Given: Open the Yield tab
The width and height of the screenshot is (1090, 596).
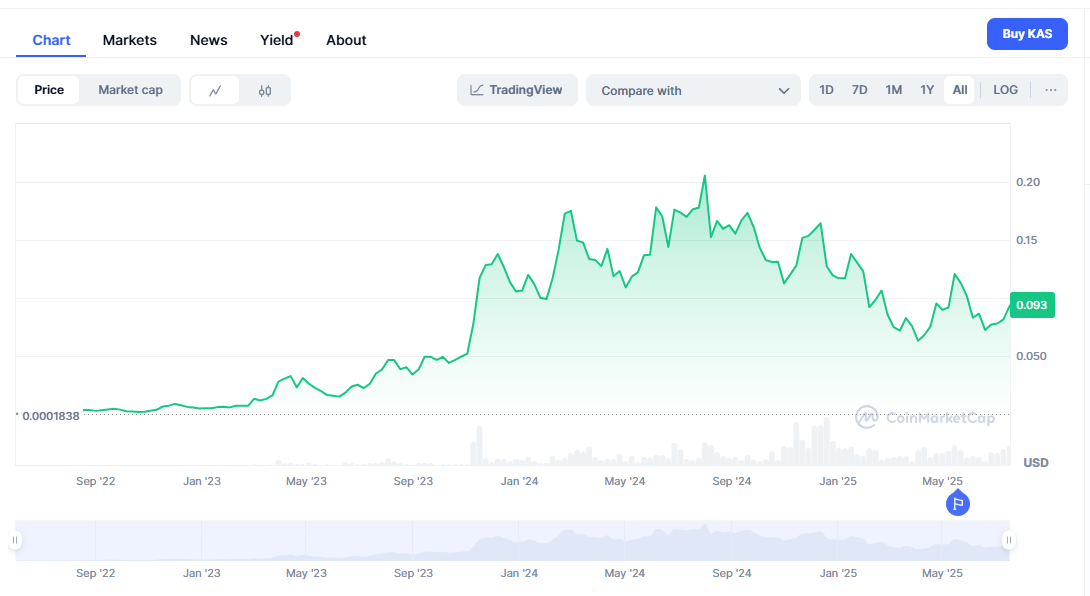Looking at the screenshot, I should pyautogui.click(x=277, y=40).
